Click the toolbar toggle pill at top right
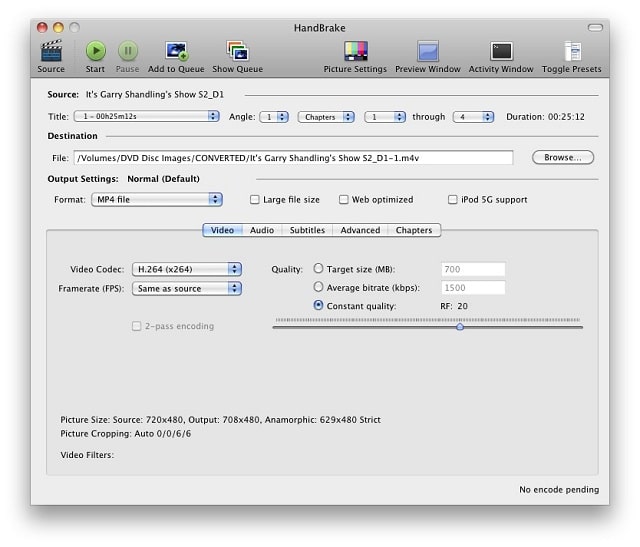 pos(595,27)
